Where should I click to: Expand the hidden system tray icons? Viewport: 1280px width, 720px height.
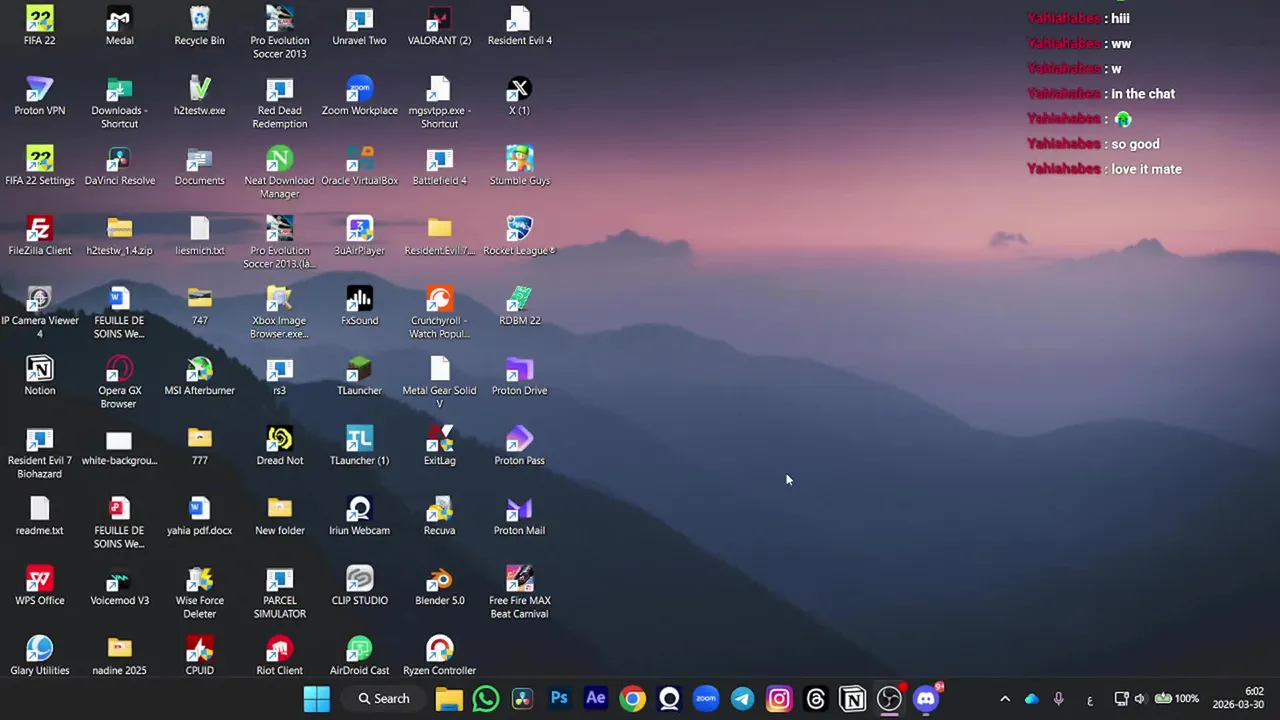point(1005,699)
